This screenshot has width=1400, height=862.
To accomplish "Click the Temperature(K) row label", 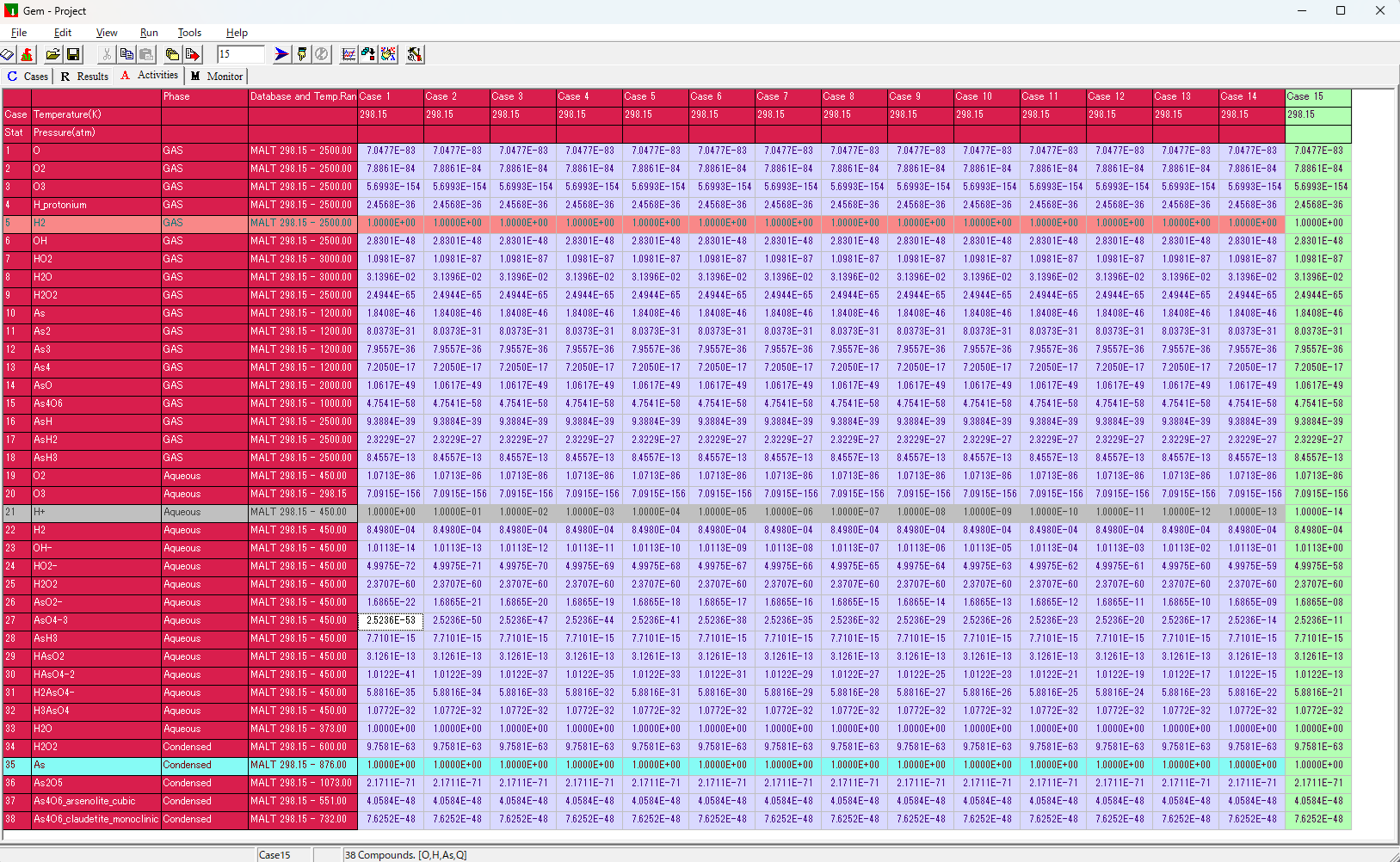I will coord(96,114).
